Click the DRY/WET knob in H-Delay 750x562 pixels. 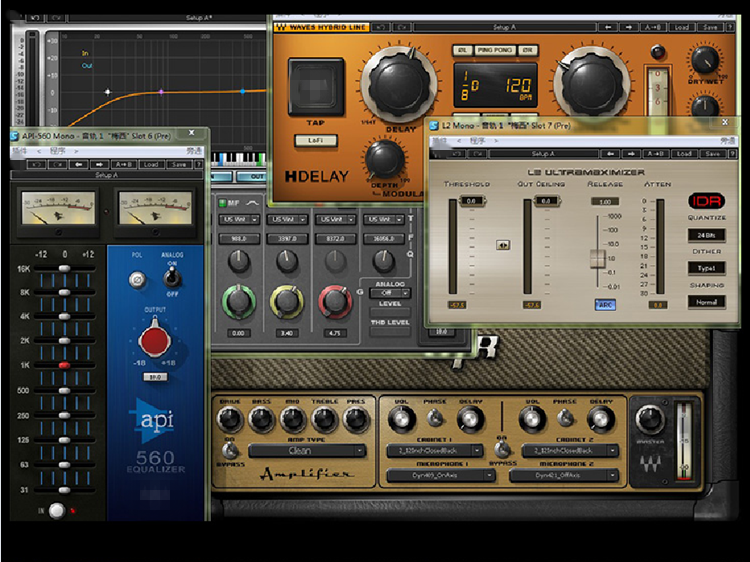click(x=705, y=60)
